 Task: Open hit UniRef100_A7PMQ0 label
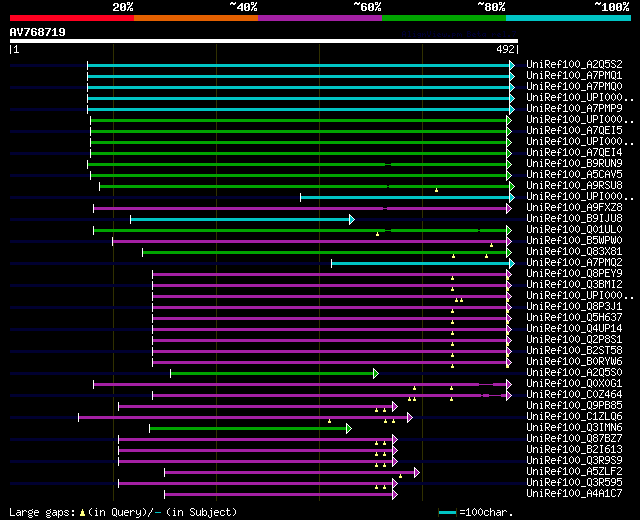point(574,87)
